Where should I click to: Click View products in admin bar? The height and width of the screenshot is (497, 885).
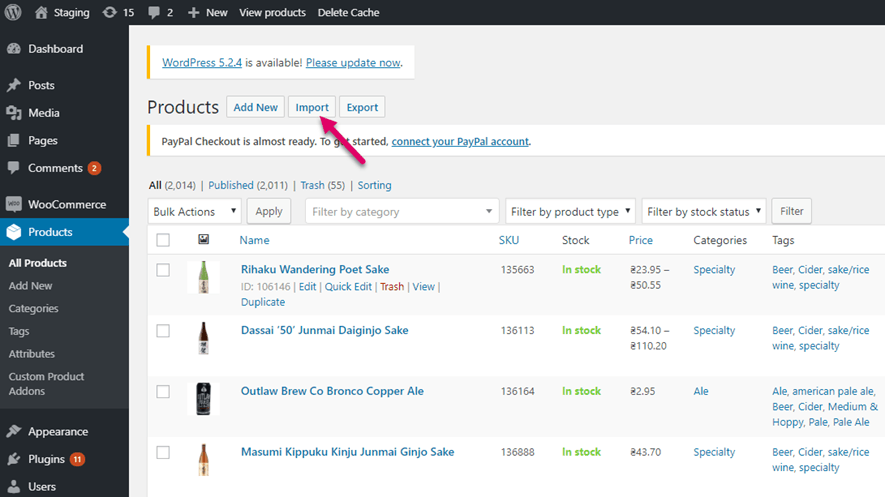[x=272, y=12]
